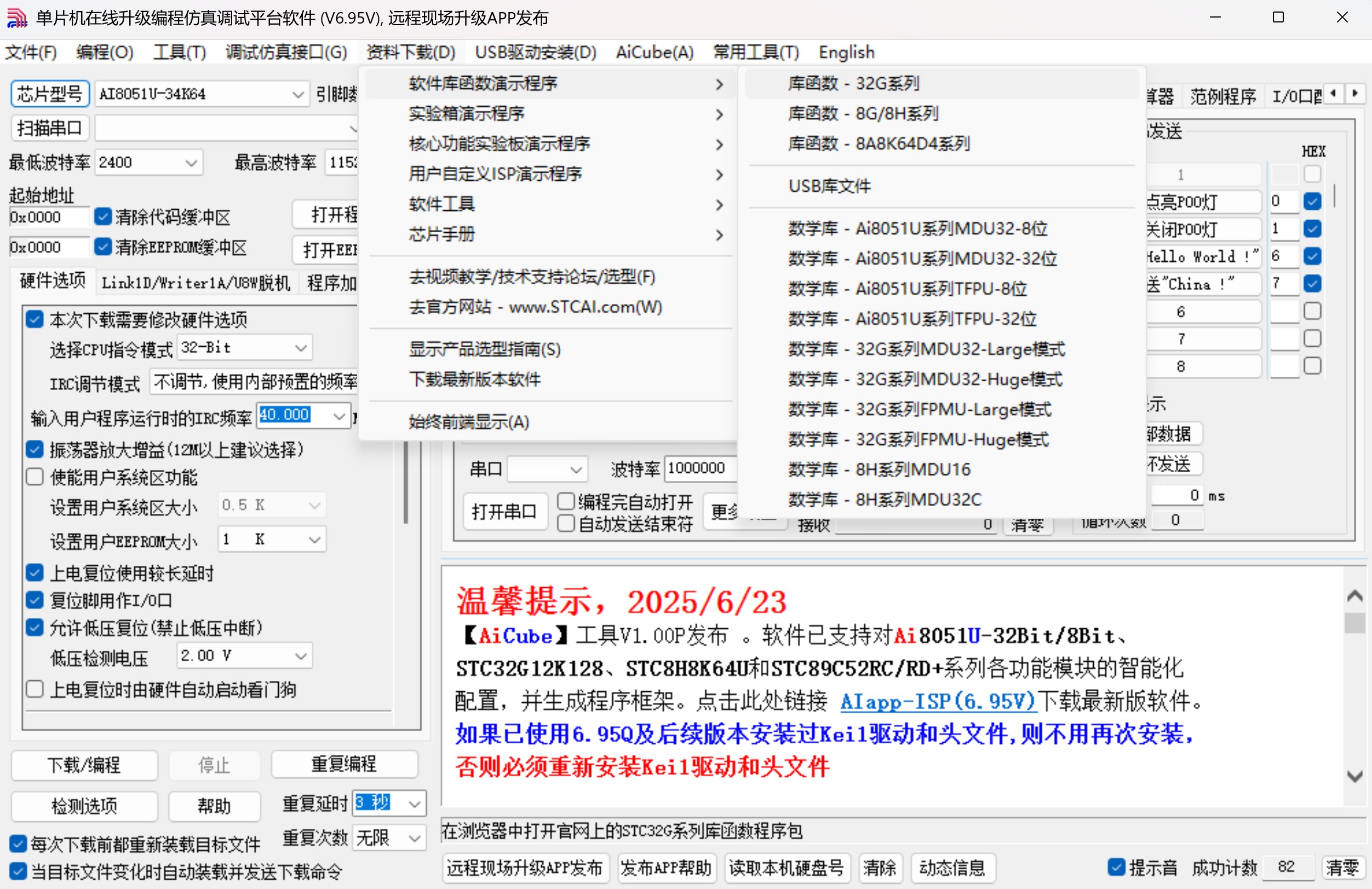1372x889 pixels.
Task: Click down arrow of the message pane scrollbar
Action: (x=1354, y=776)
